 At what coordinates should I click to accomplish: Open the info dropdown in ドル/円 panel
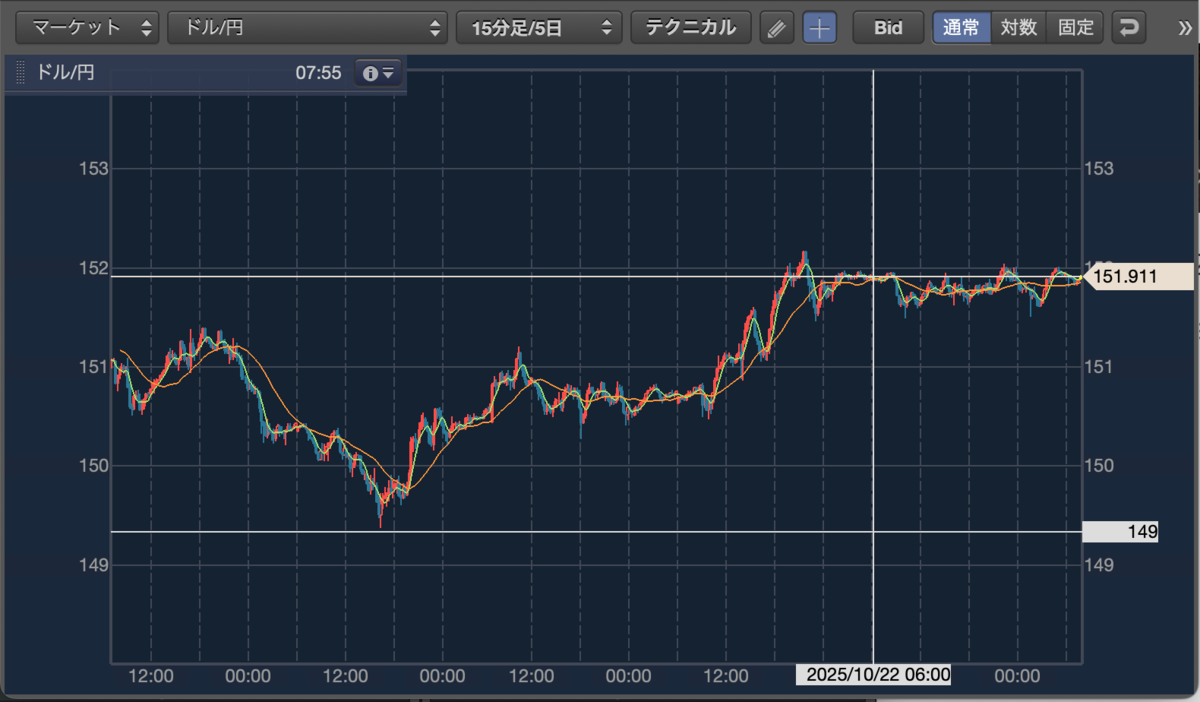point(379,73)
